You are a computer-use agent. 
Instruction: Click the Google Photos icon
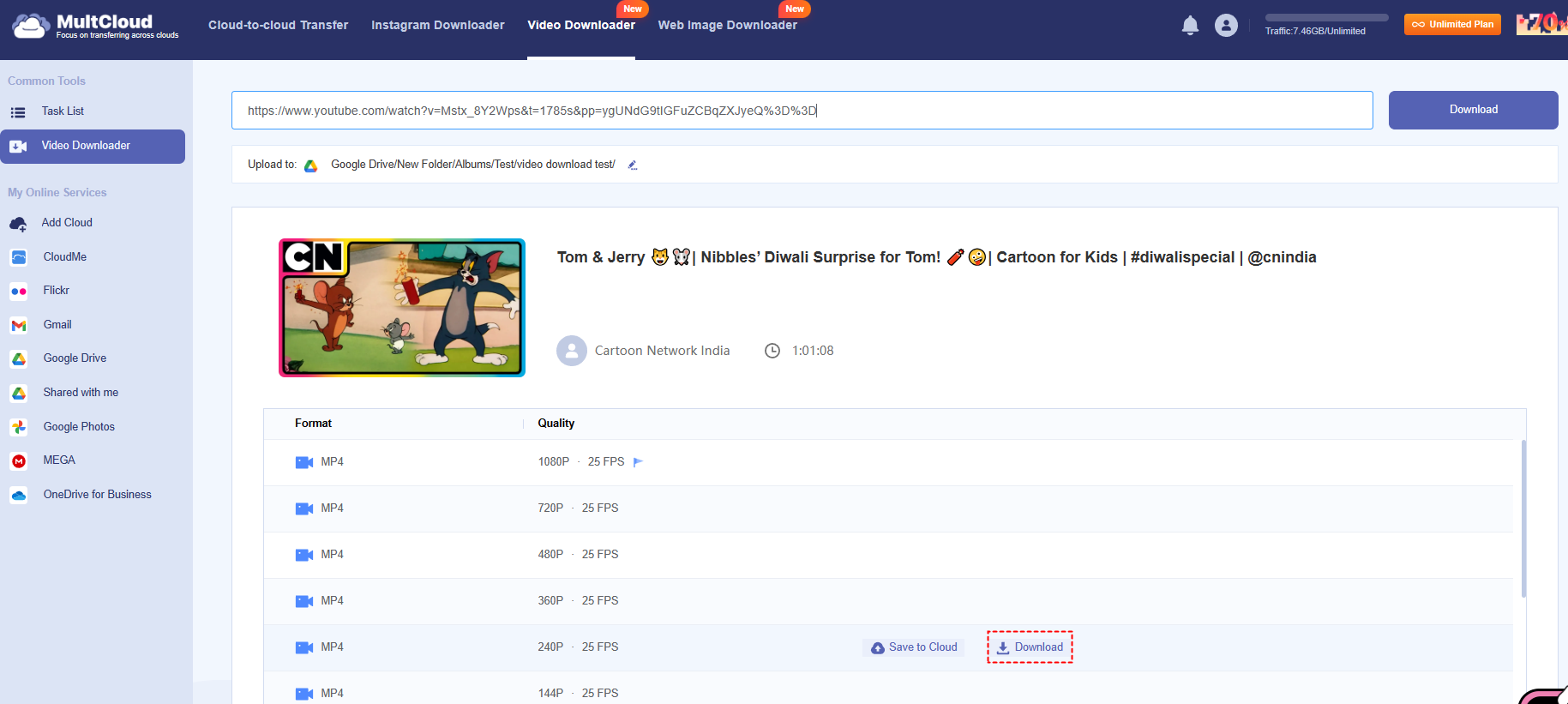click(x=19, y=427)
